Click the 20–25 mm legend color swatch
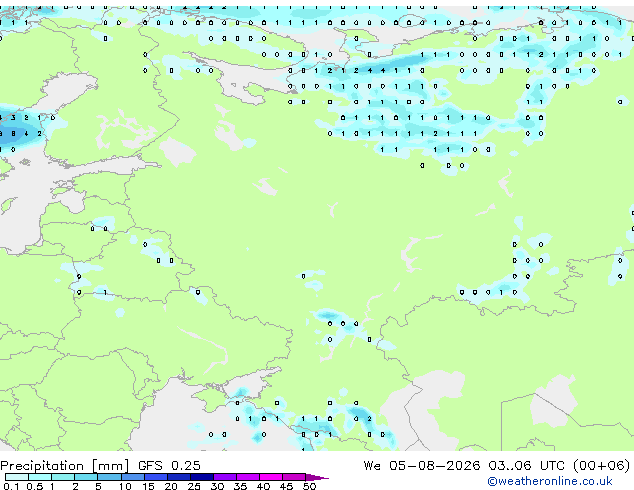 point(179,477)
